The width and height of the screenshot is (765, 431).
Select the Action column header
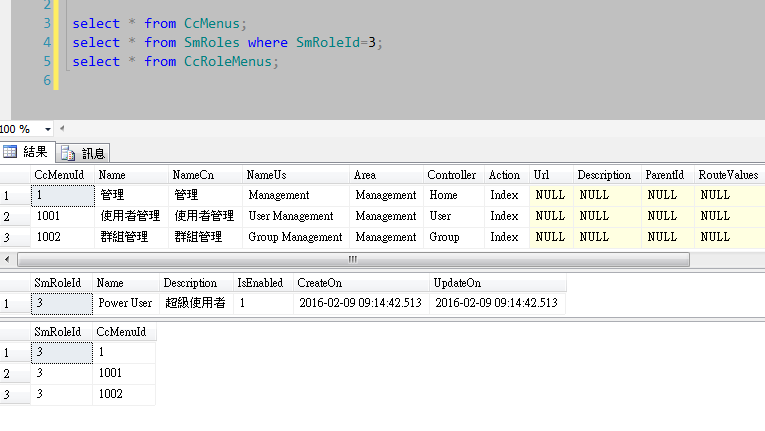[x=507, y=175]
